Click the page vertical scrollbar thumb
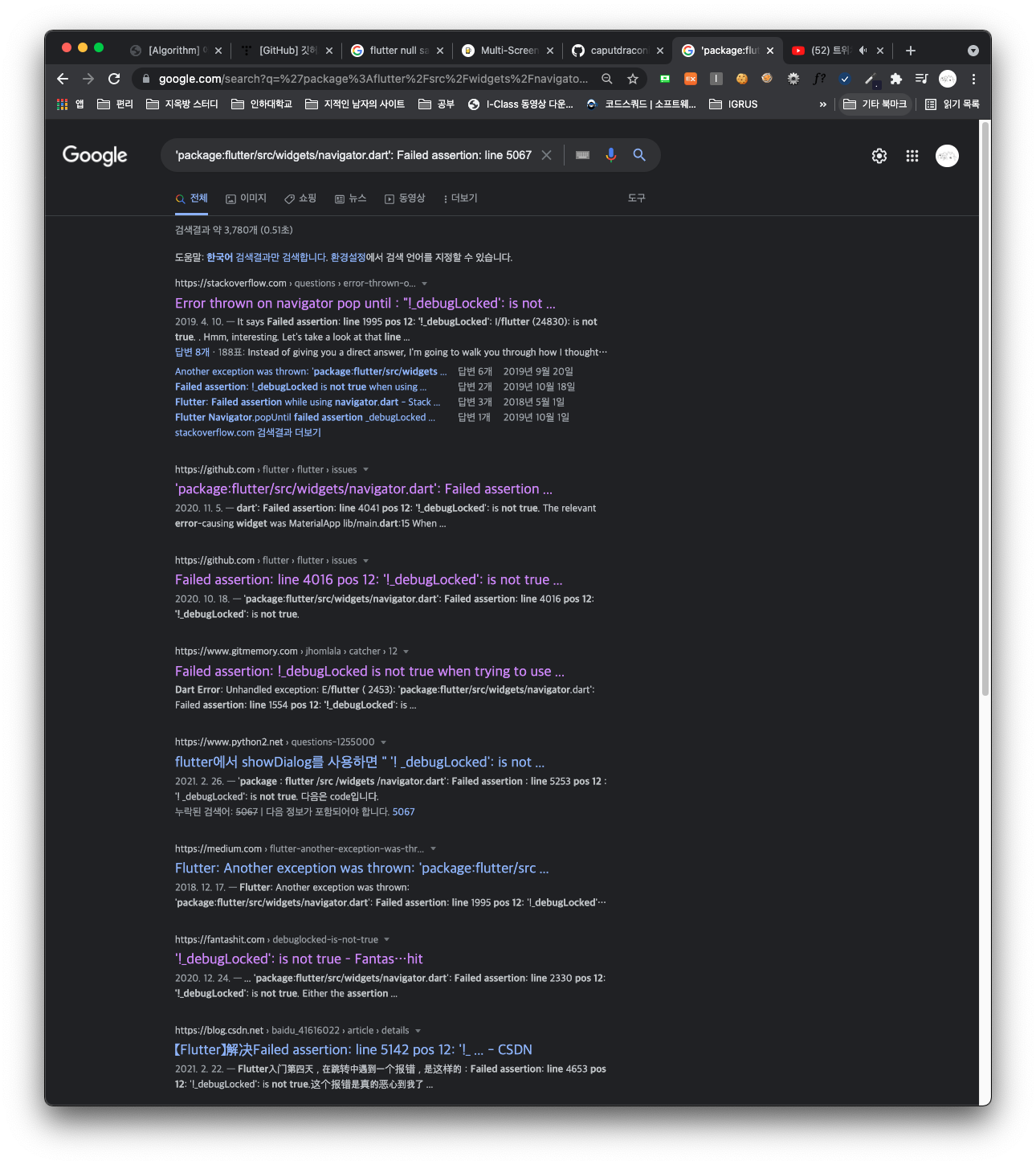This screenshot has width=1036, height=1165. 985,408
